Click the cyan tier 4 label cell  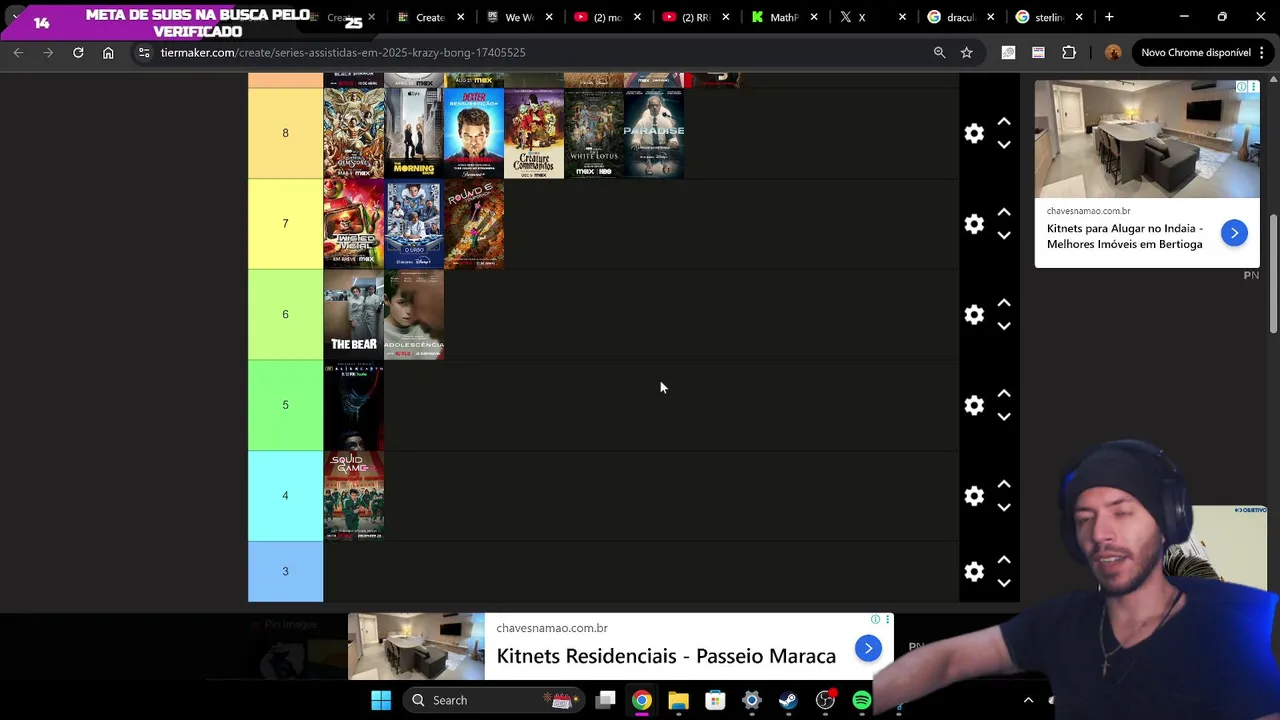285,496
